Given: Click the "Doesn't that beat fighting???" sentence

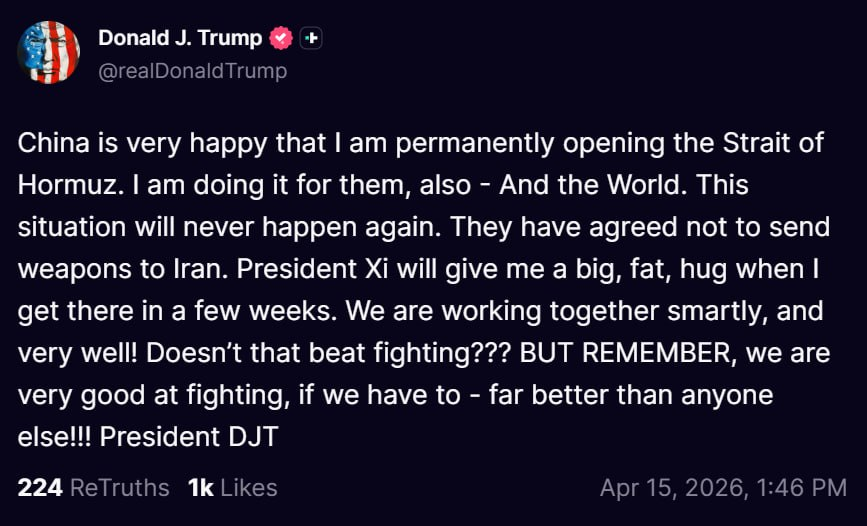Looking at the screenshot, I should coord(314,353).
